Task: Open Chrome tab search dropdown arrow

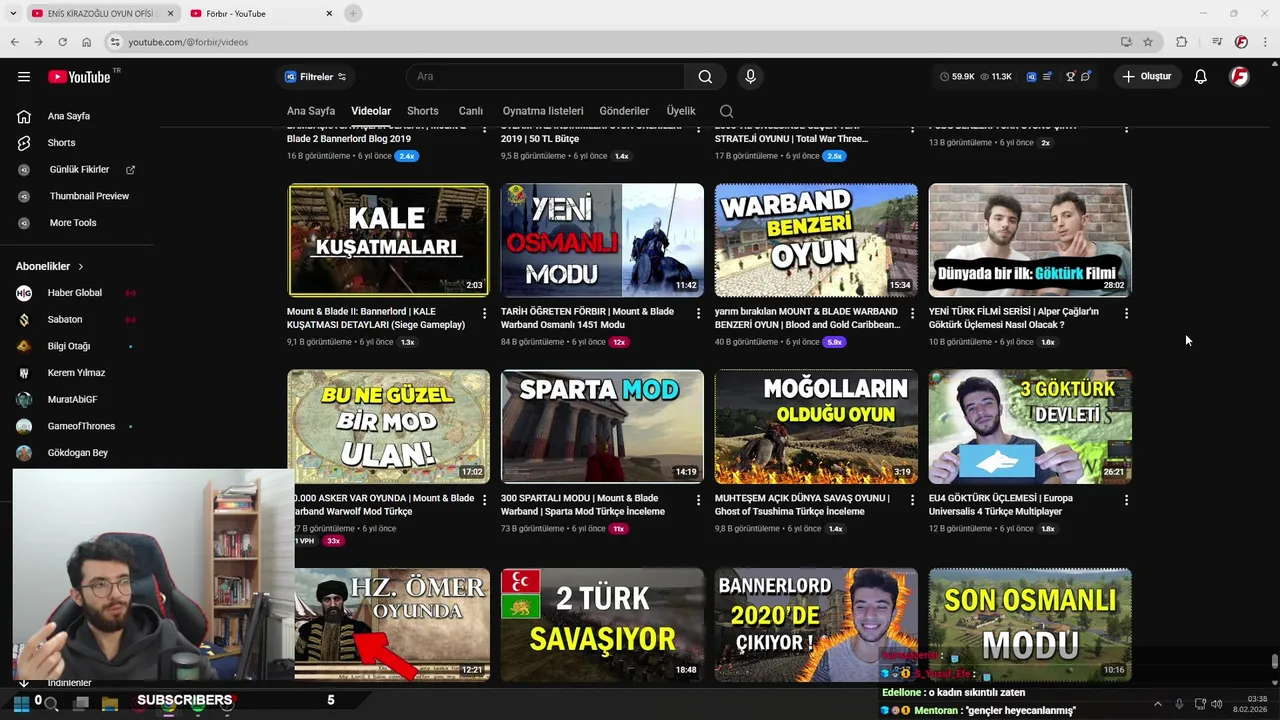Action: (x=13, y=13)
